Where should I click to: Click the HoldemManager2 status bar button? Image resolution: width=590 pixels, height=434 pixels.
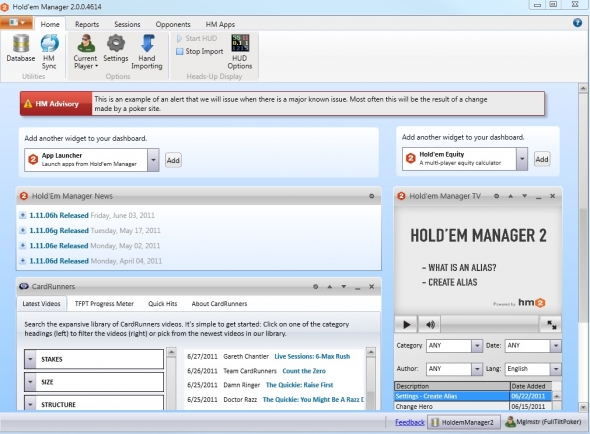point(465,422)
